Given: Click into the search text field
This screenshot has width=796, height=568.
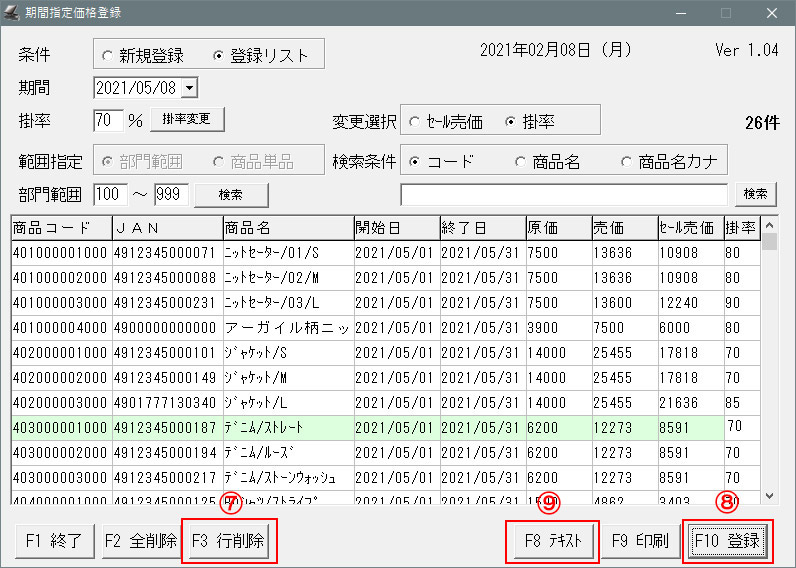Looking at the screenshot, I should [x=564, y=193].
